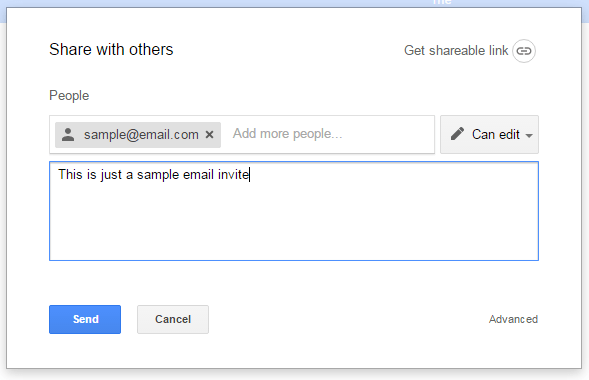Send the sharing invite

click(85, 319)
